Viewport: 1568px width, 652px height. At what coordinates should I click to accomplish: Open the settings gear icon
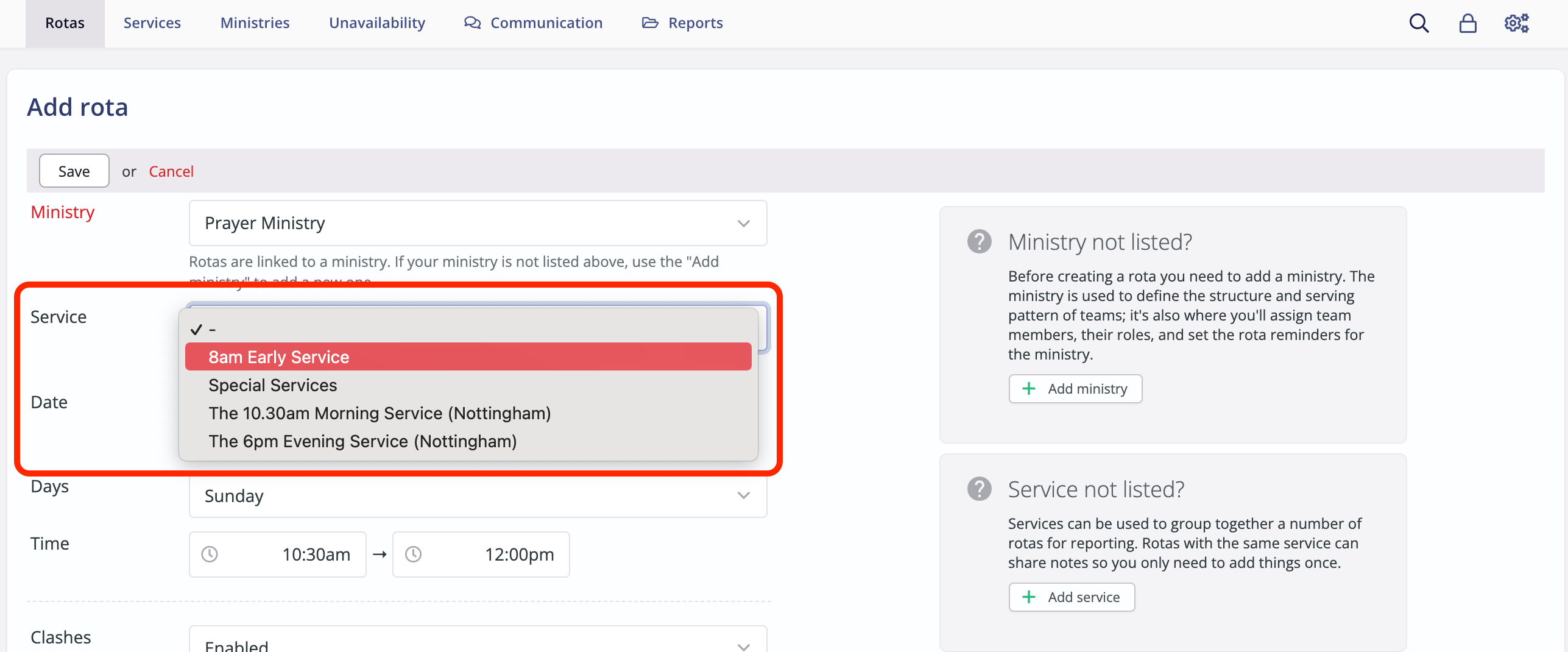(1516, 23)
